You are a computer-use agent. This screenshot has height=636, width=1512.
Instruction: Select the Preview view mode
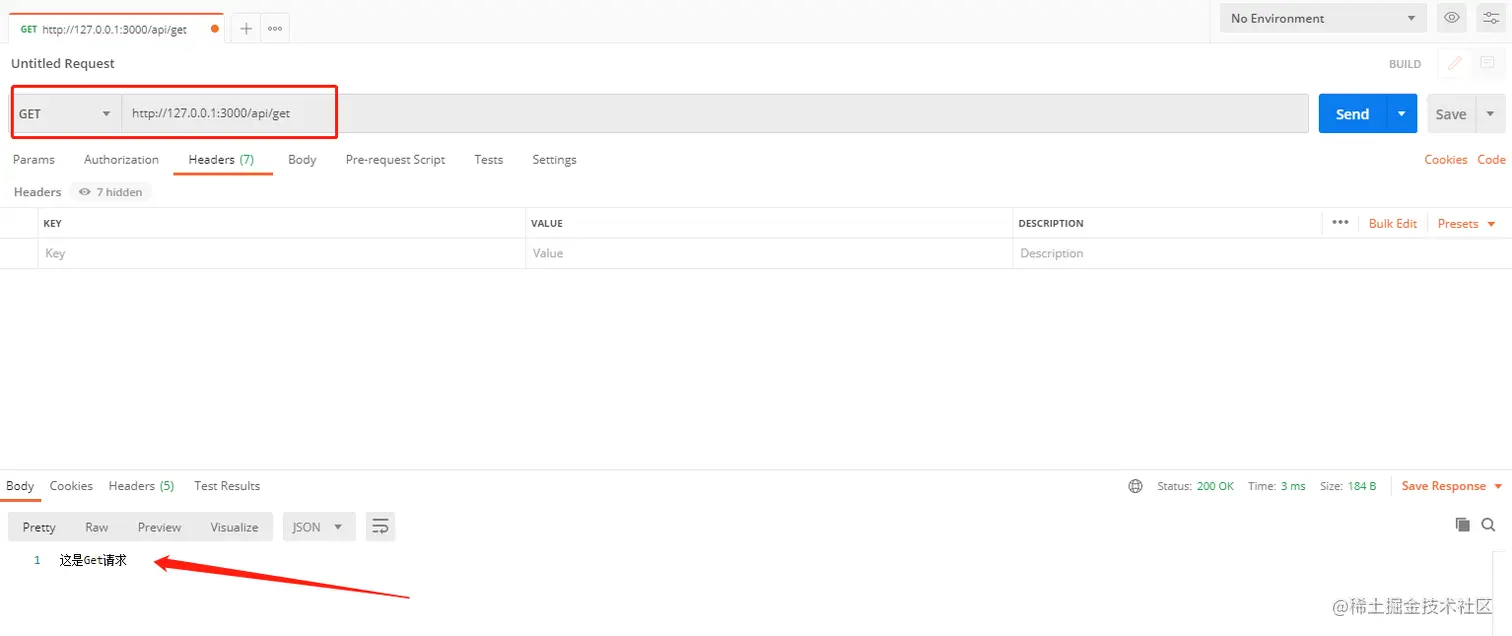160,527
